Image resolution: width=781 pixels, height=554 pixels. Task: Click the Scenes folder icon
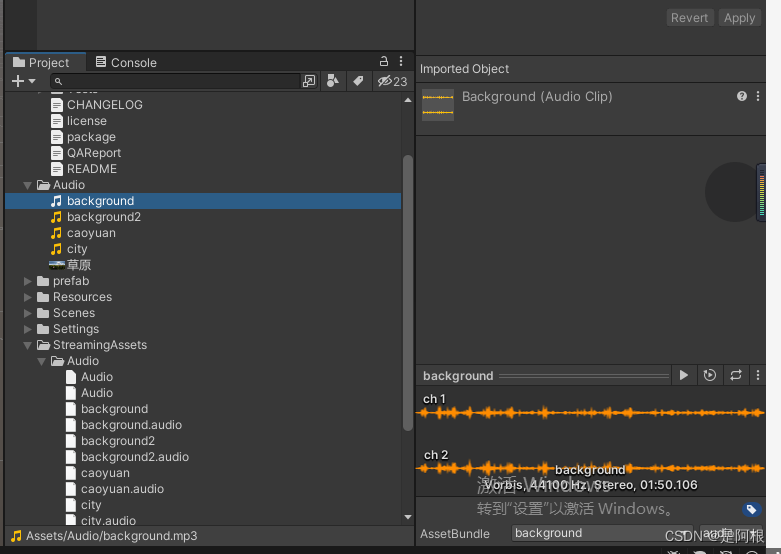pyautogui.click(x=43, y=313)
